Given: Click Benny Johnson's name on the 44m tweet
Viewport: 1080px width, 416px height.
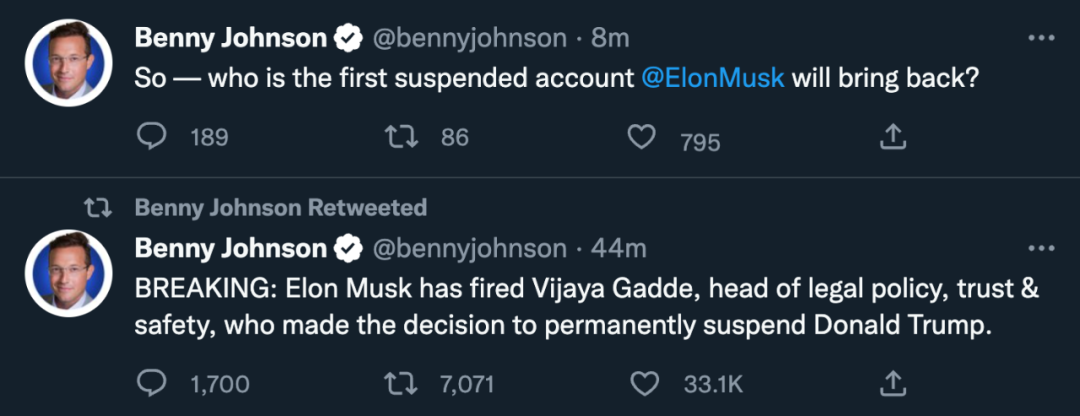Looking at the screenshot, I should coord(231,248).
